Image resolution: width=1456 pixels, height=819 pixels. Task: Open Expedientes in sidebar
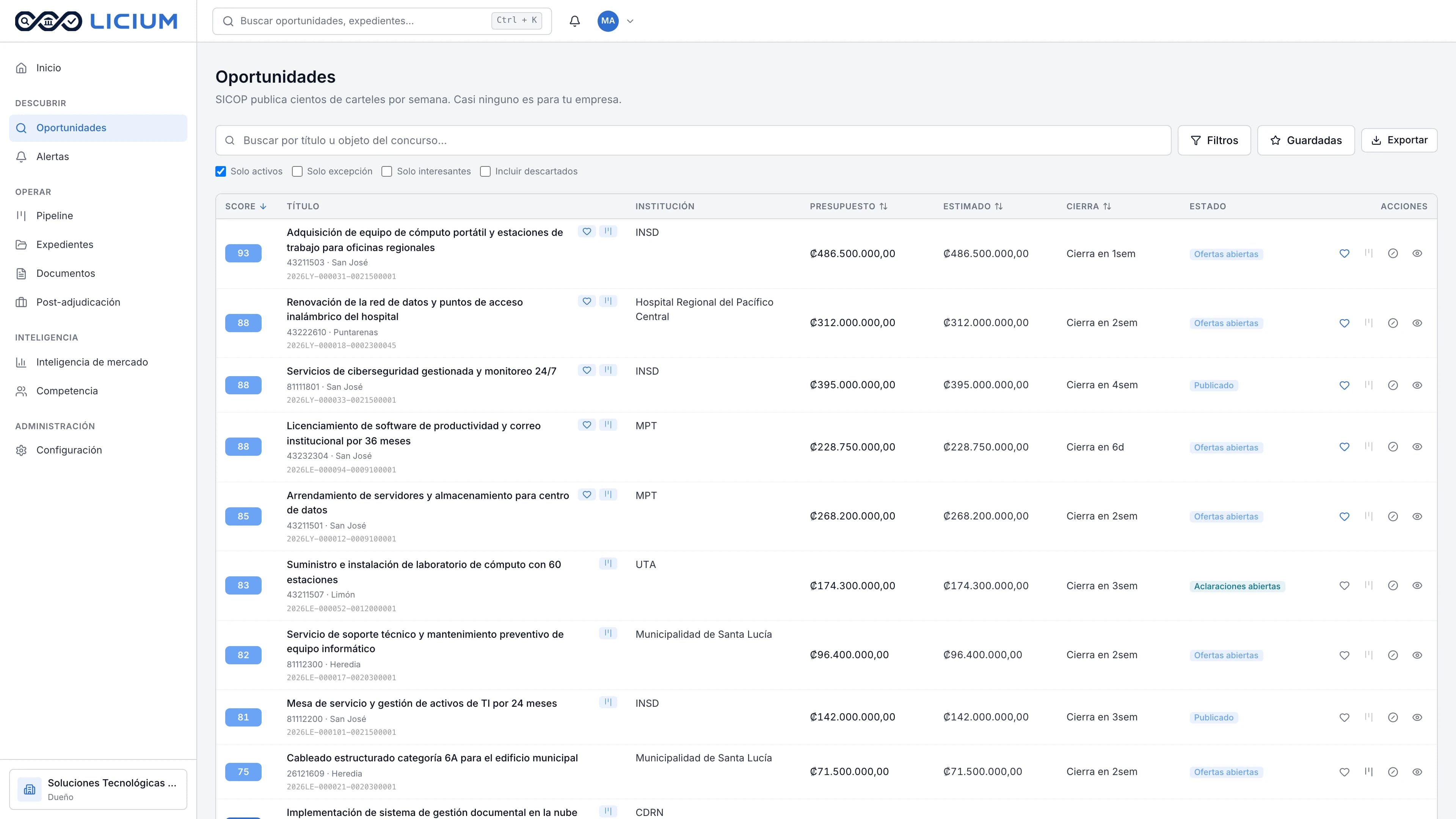pyautogui.click(x=98, y=244)
